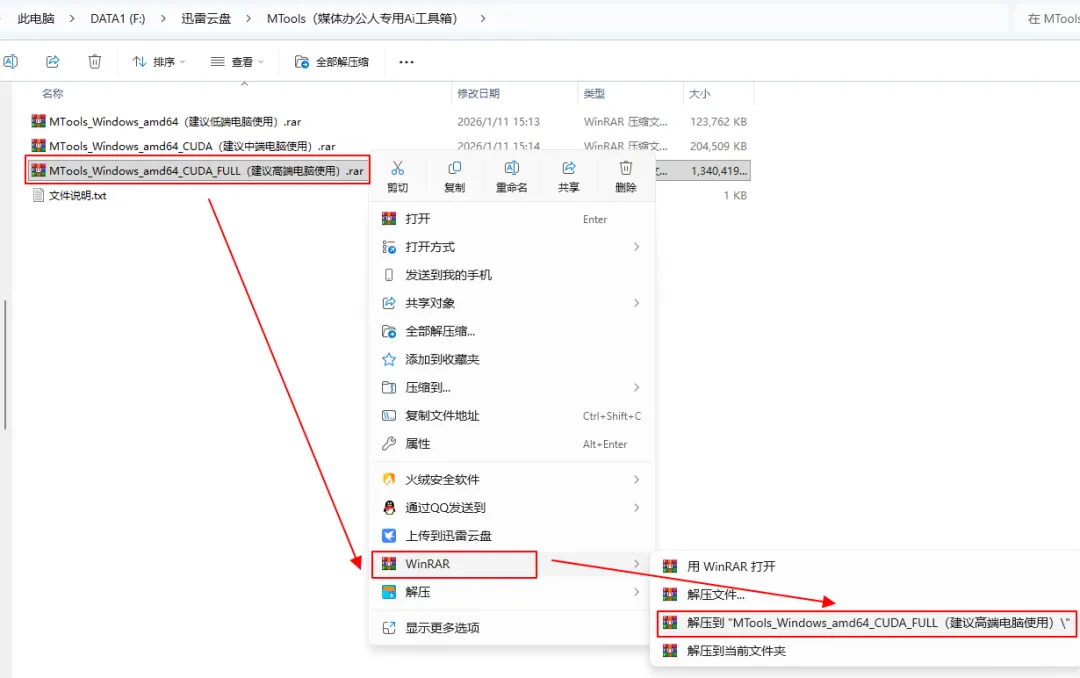
Task: Sort by the 名称 column header
Action: 52,94
